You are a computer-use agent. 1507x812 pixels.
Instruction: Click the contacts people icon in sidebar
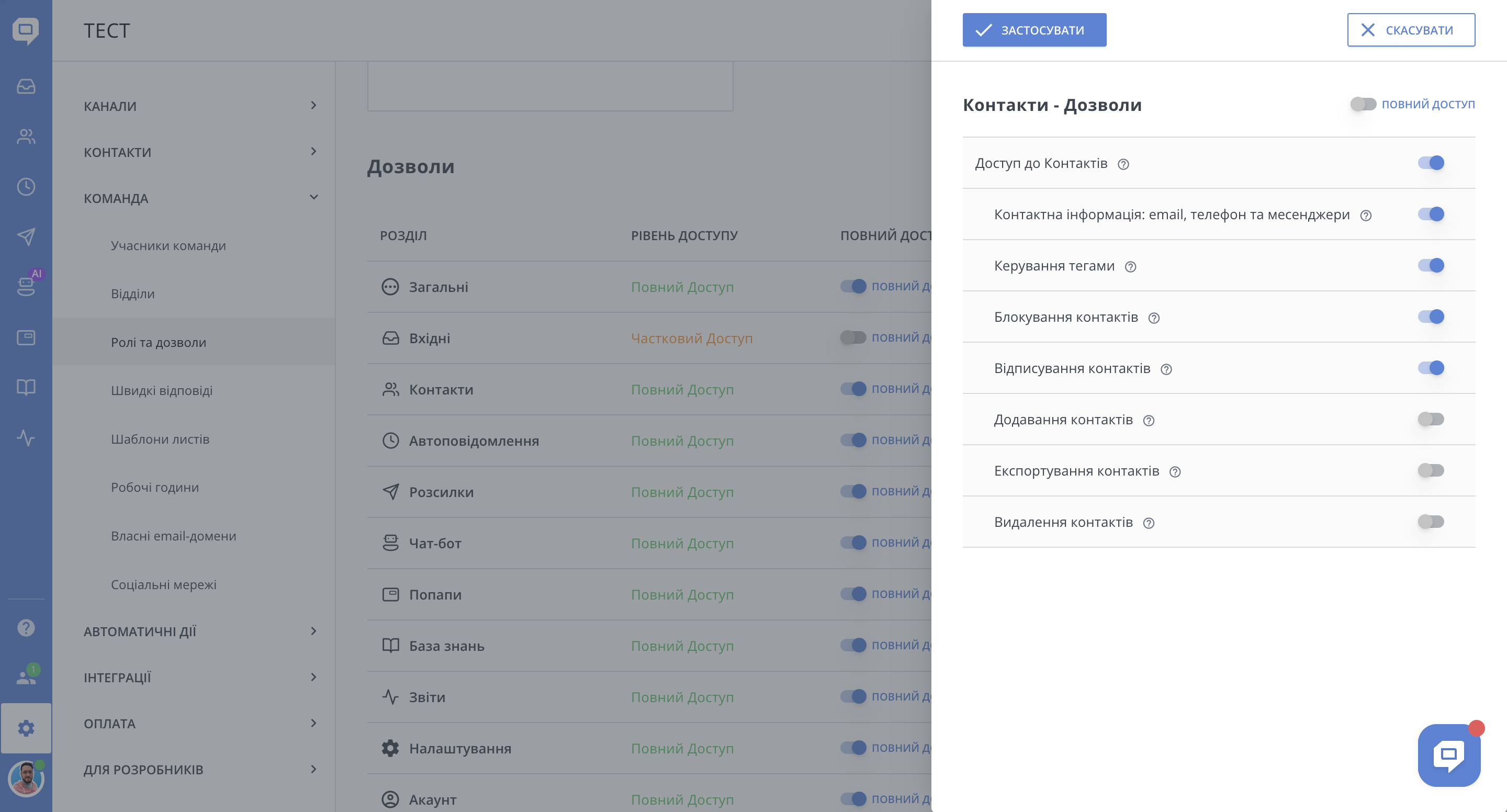(26, 137)
